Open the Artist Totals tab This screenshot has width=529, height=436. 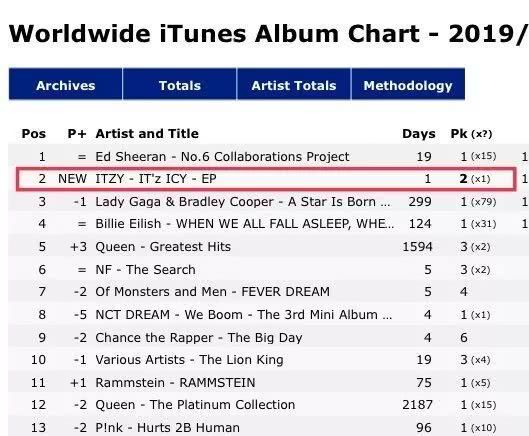pyautogui.click(x=294, y=84)
